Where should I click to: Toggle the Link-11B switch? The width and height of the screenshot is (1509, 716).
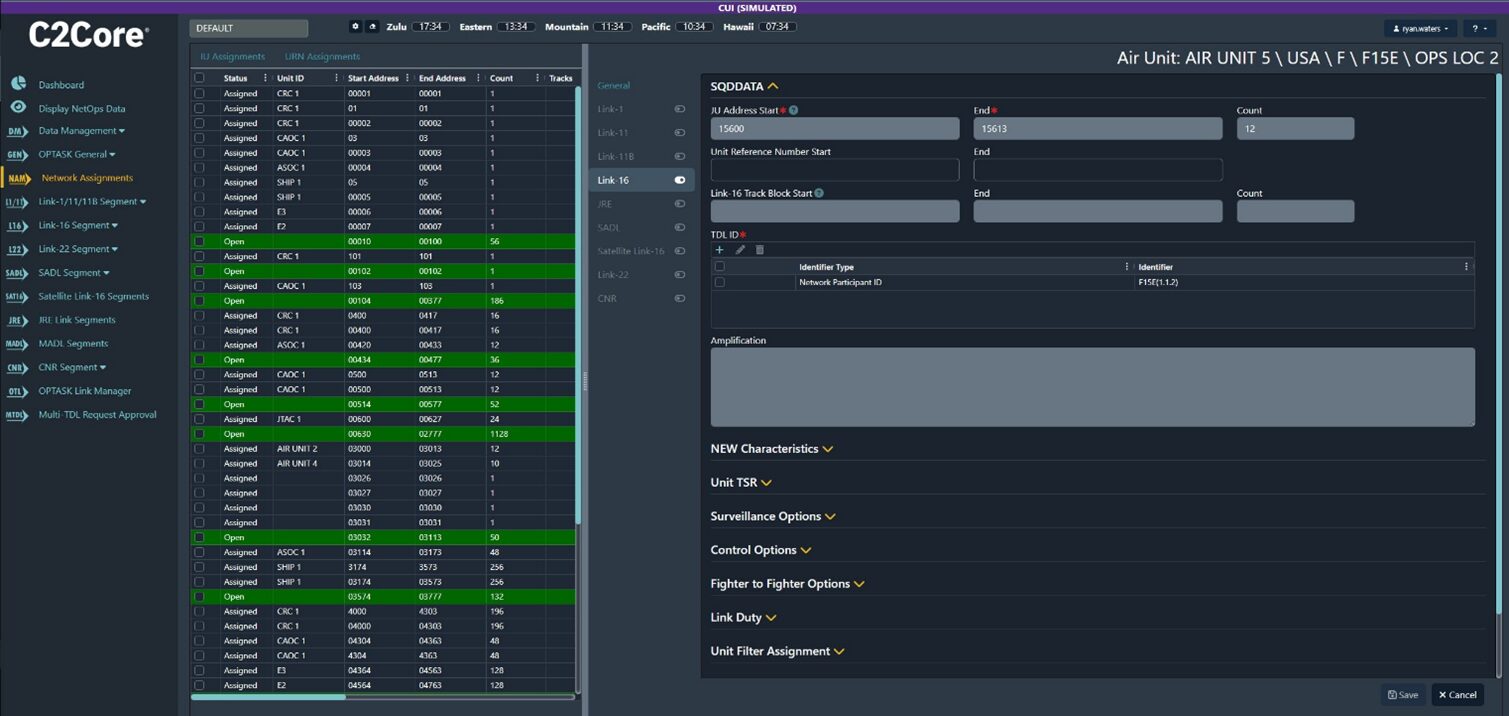pos(680,157)
